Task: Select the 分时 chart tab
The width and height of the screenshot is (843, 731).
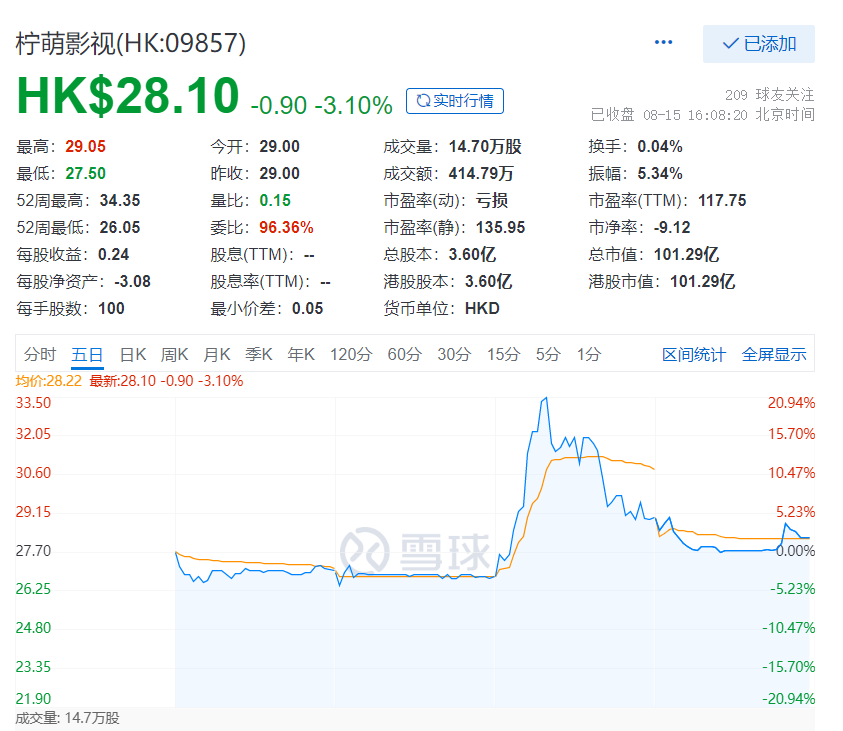Action: pyautogui.click(x=40, y=354)
